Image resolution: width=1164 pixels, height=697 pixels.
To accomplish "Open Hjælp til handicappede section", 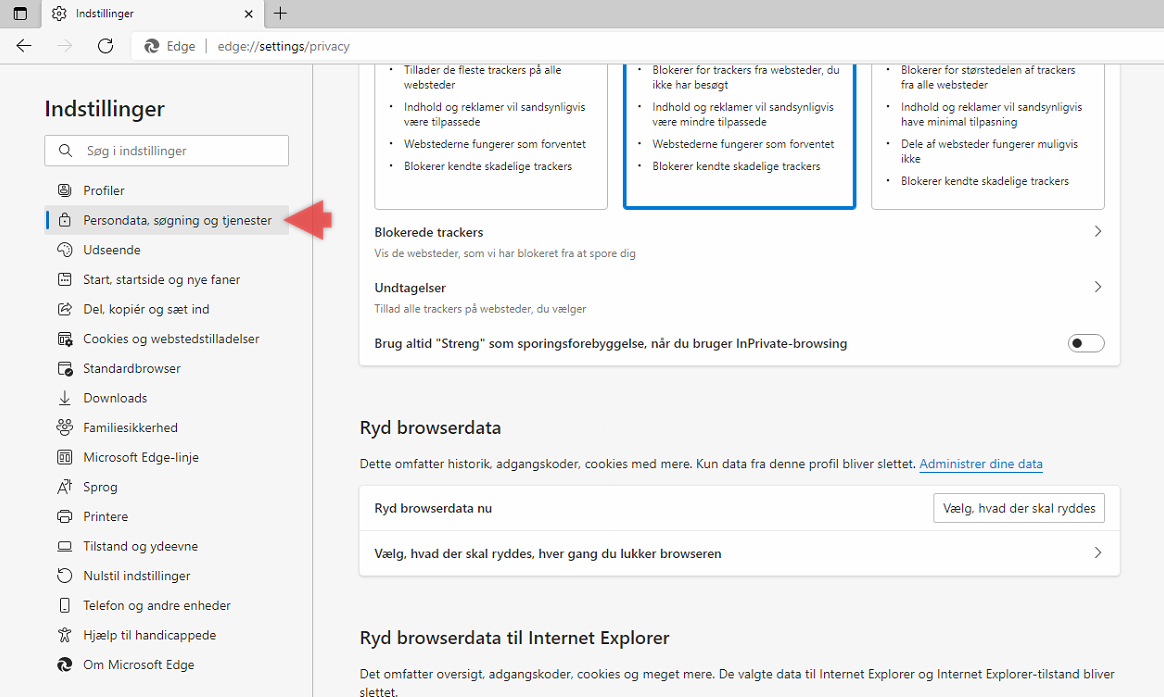I will pyautogui.click(x=166, y=635).
